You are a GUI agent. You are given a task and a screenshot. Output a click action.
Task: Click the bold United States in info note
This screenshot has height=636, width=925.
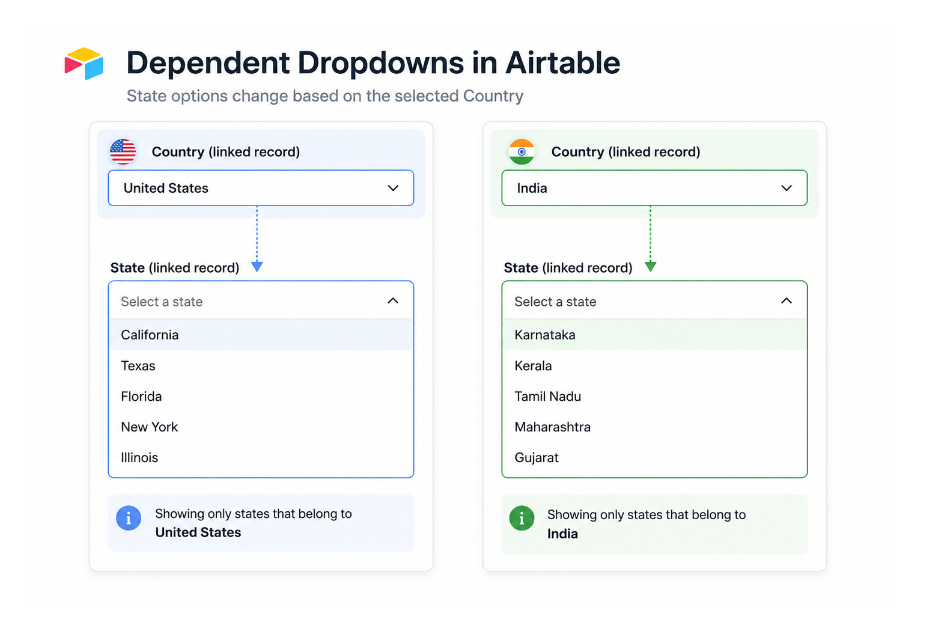198,532
